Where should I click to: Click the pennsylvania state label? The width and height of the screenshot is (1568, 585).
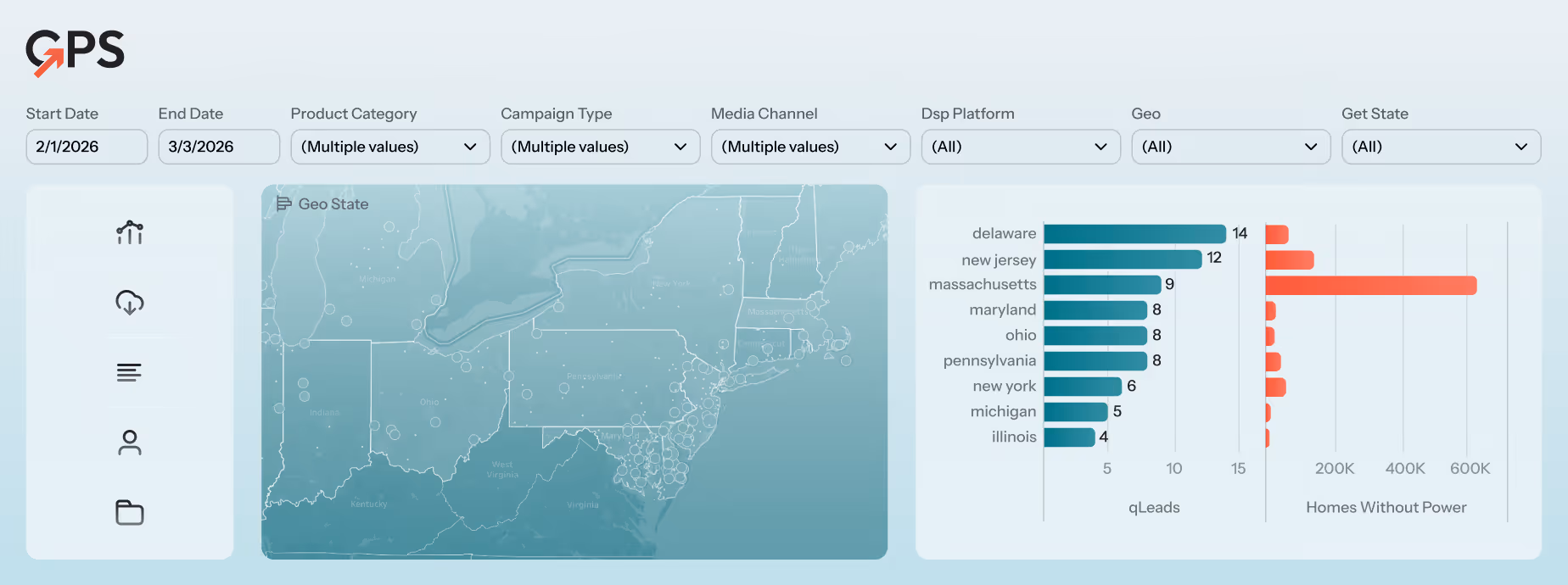(x=989, y=360)
